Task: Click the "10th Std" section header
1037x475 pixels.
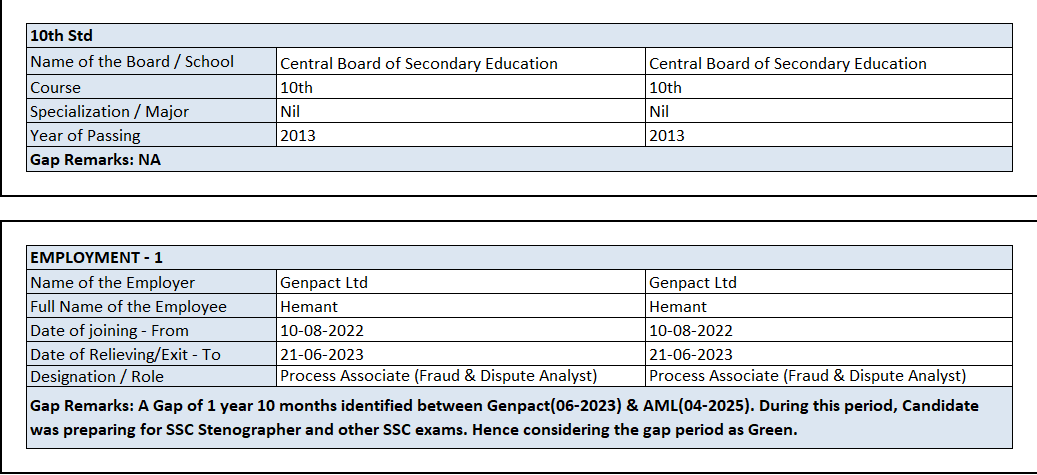Action: [62, 36]
